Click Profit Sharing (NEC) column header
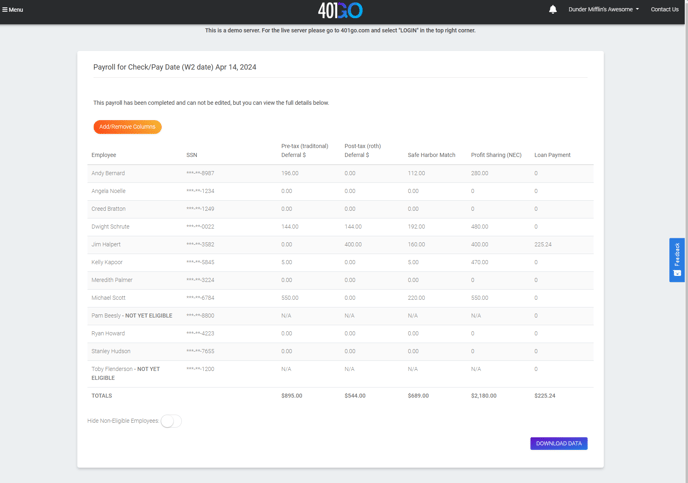Image resolution: width=688 pixels, height=483 pixels. (496, 155)
